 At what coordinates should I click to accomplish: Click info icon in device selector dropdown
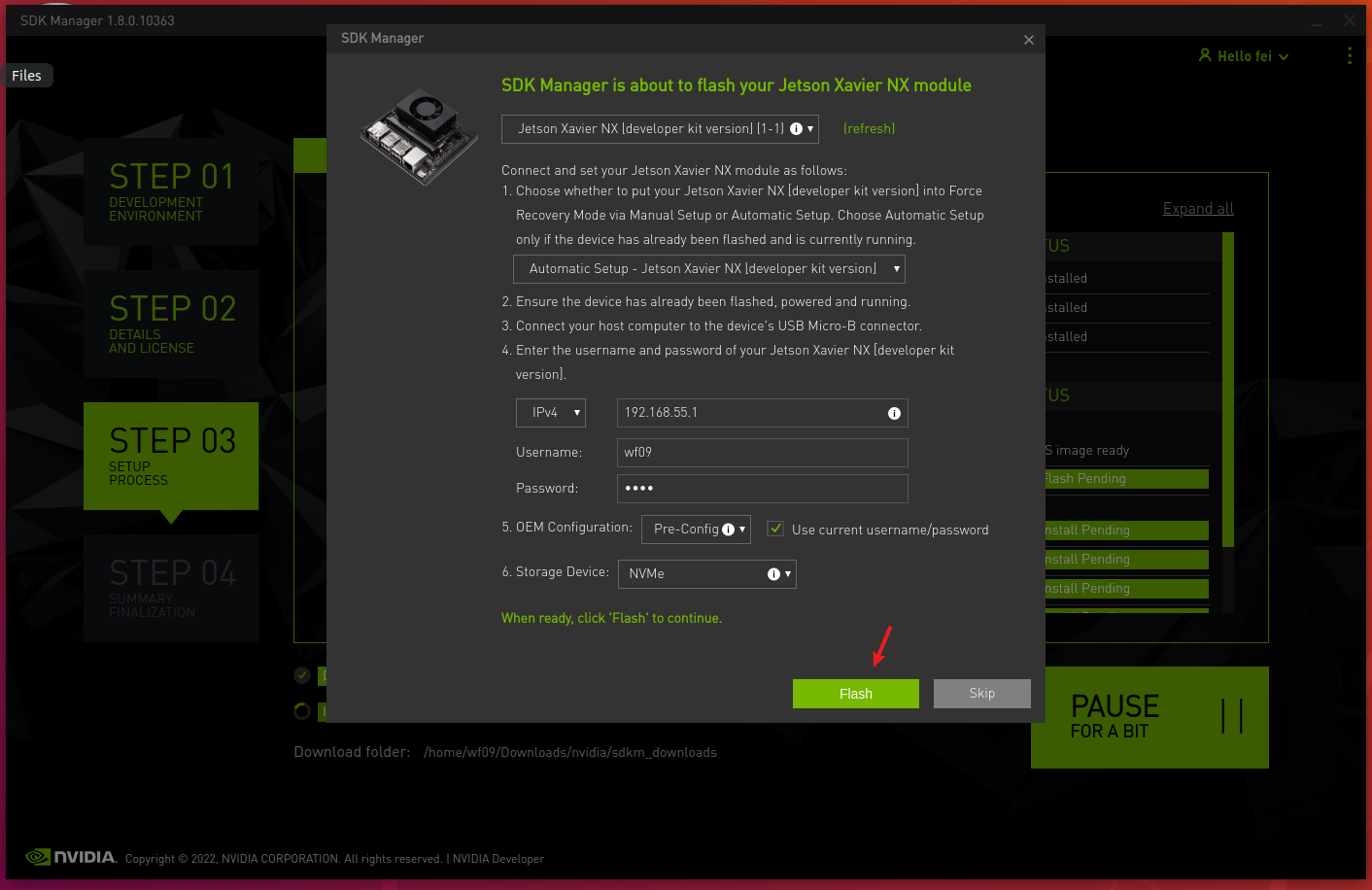point(796,129)
